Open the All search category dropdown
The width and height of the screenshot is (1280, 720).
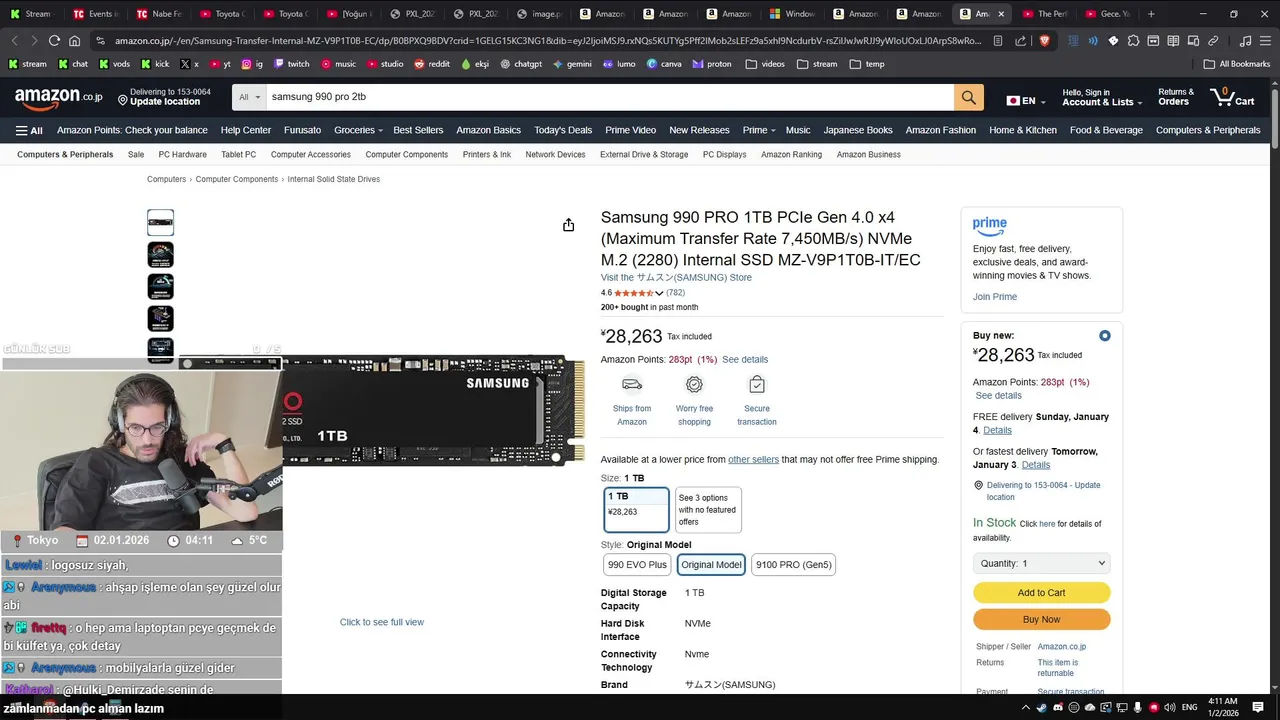point(249,97)
